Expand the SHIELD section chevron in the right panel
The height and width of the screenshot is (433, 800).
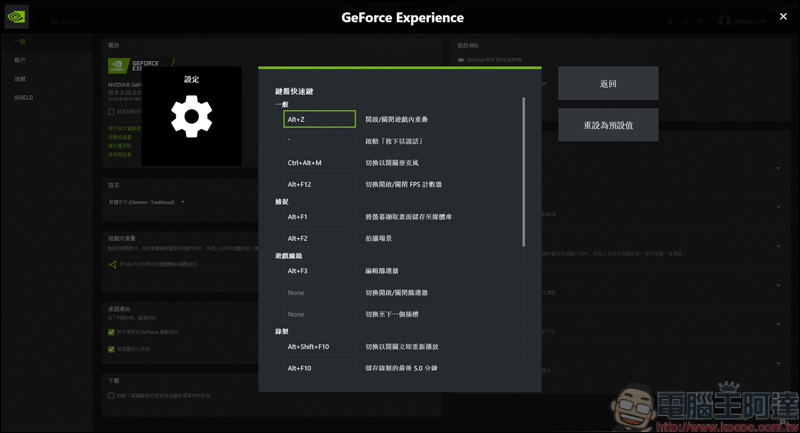(x=779, y=207)
